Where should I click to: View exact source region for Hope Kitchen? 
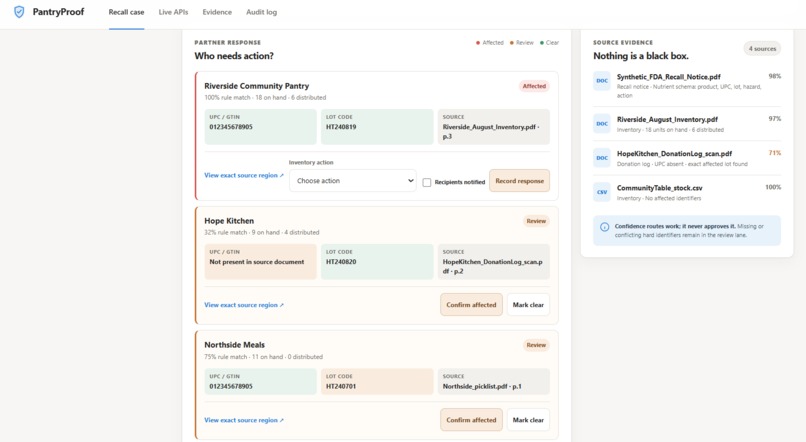[x=244, y=305]
